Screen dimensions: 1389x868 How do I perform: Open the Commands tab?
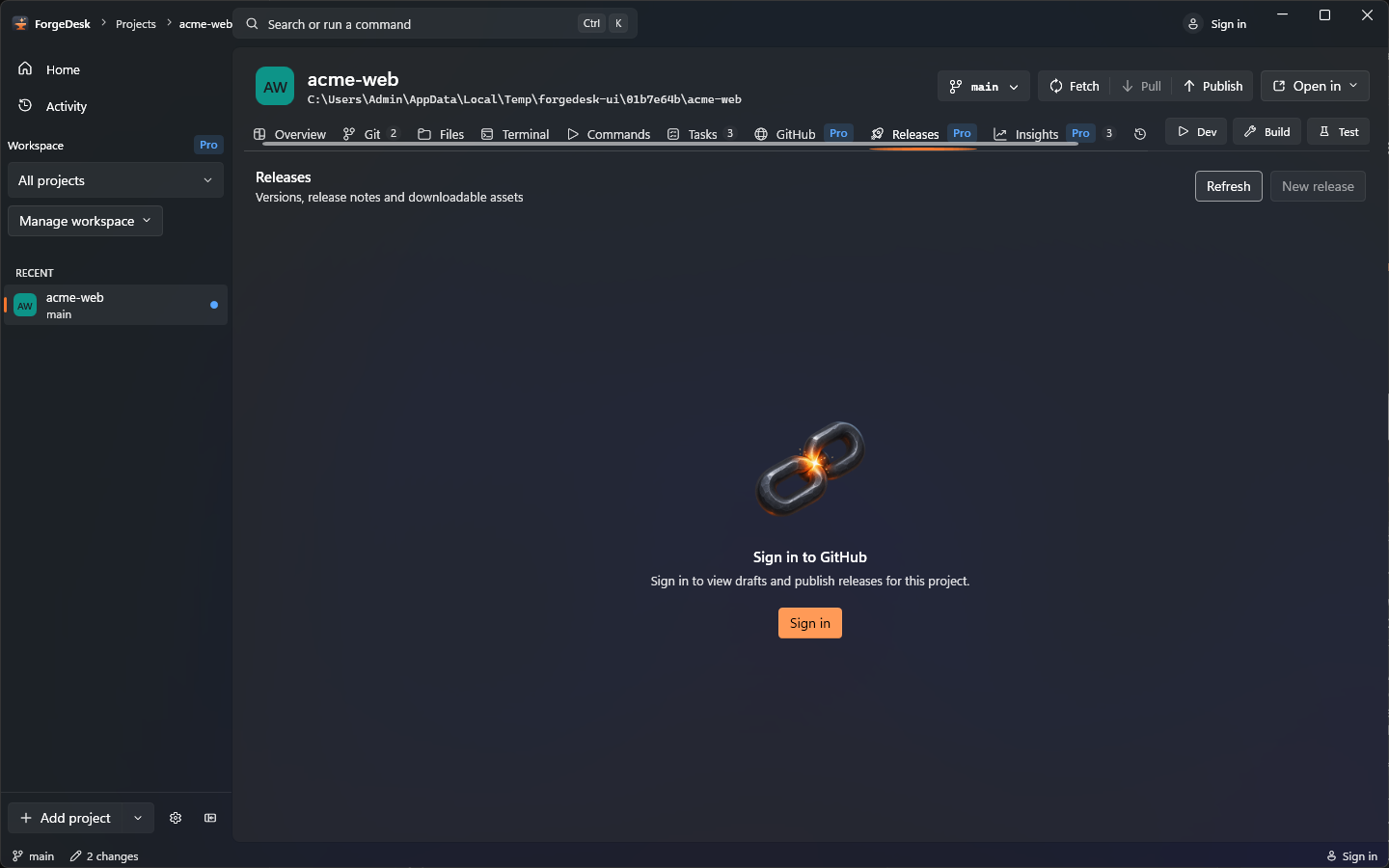pos(609,134)
